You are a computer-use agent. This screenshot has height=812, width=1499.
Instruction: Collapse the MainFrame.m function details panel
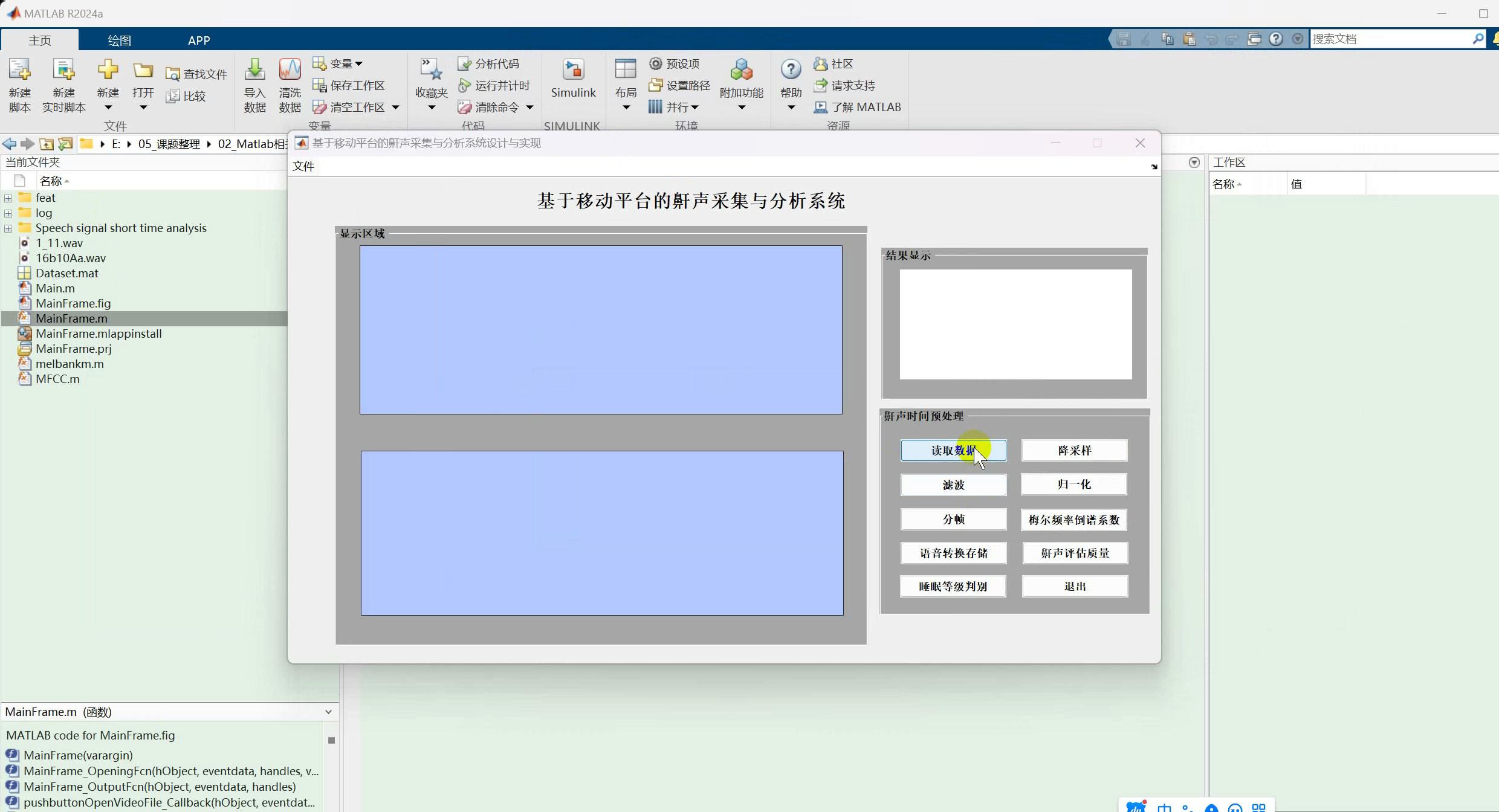[328, 712]
